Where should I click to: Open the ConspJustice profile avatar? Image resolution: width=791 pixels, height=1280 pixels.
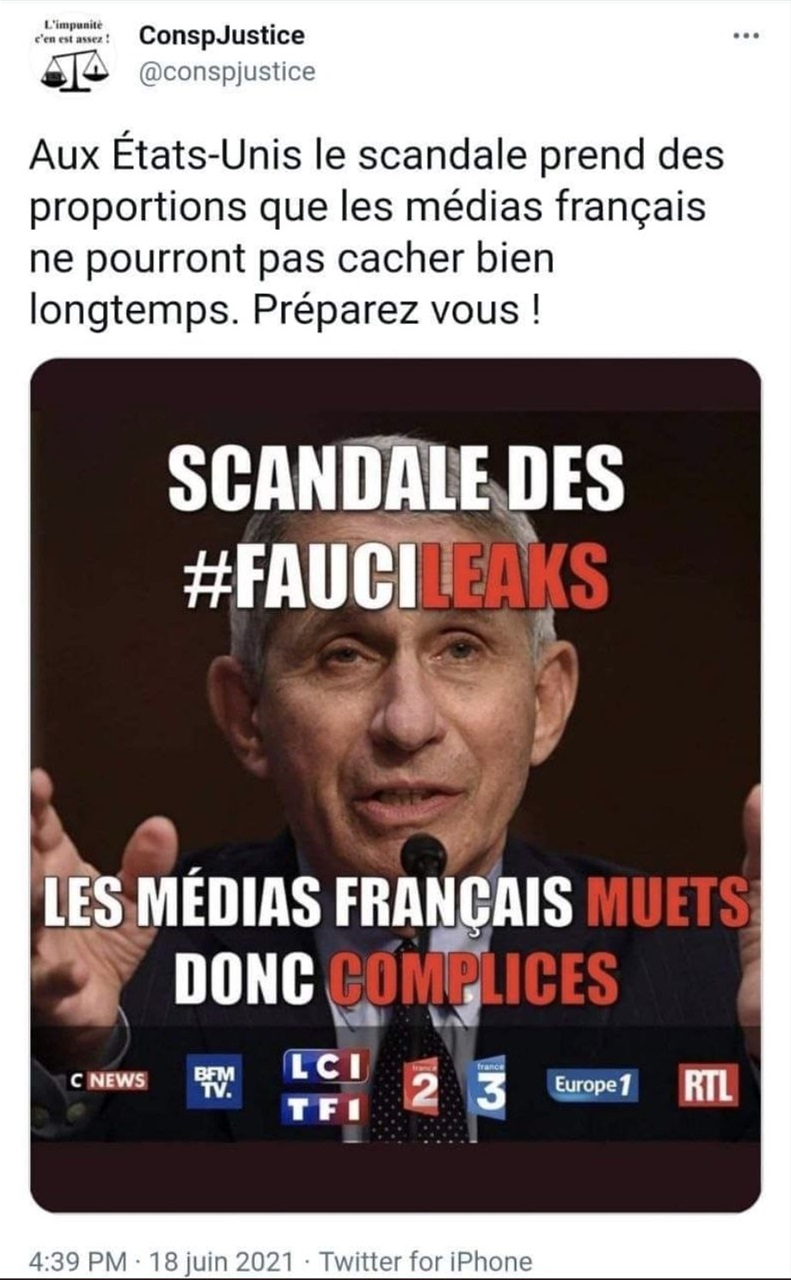(x=72, y=54)
